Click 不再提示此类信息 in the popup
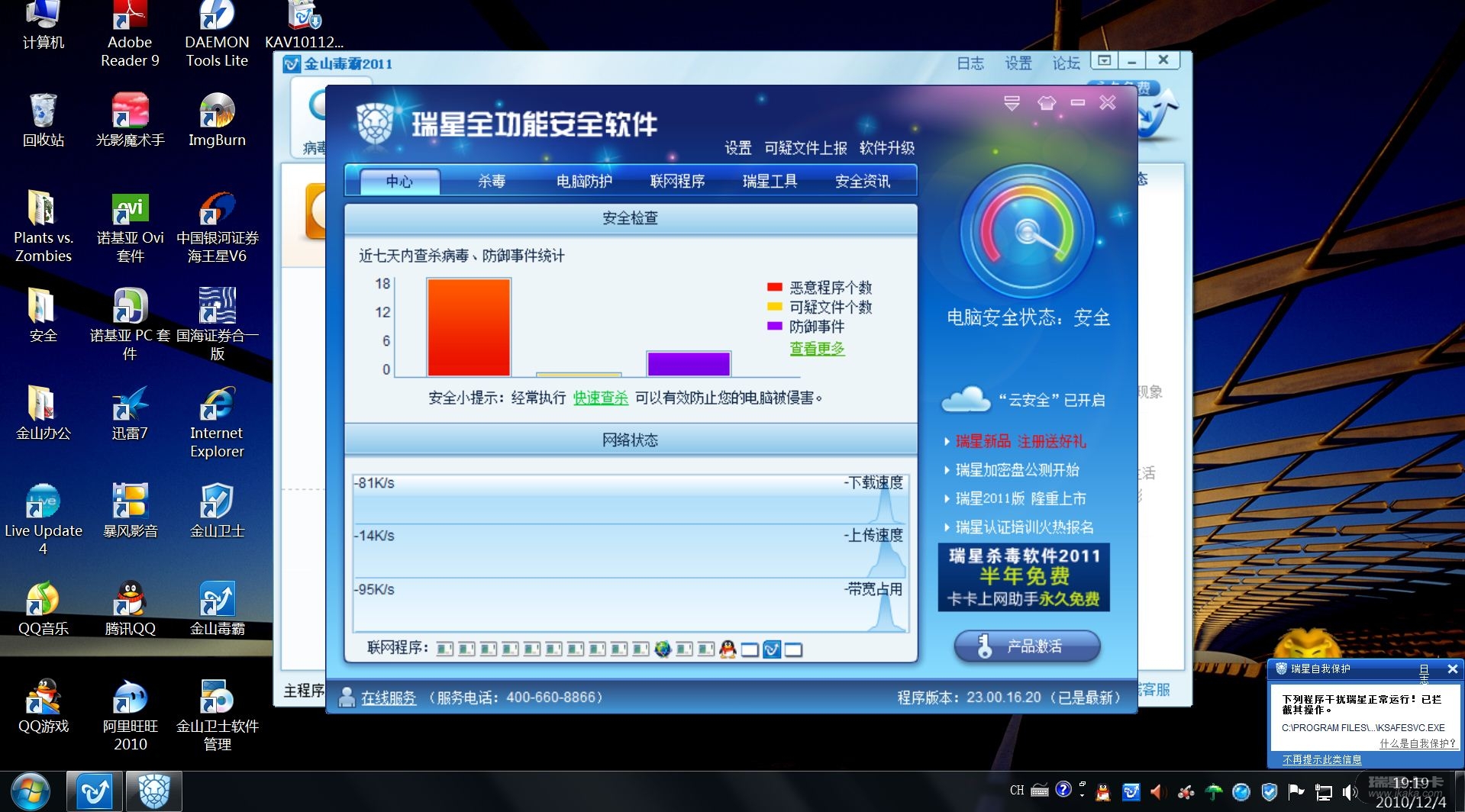This screenshot has height=812, width=1465. click(x=1321, y=759)
